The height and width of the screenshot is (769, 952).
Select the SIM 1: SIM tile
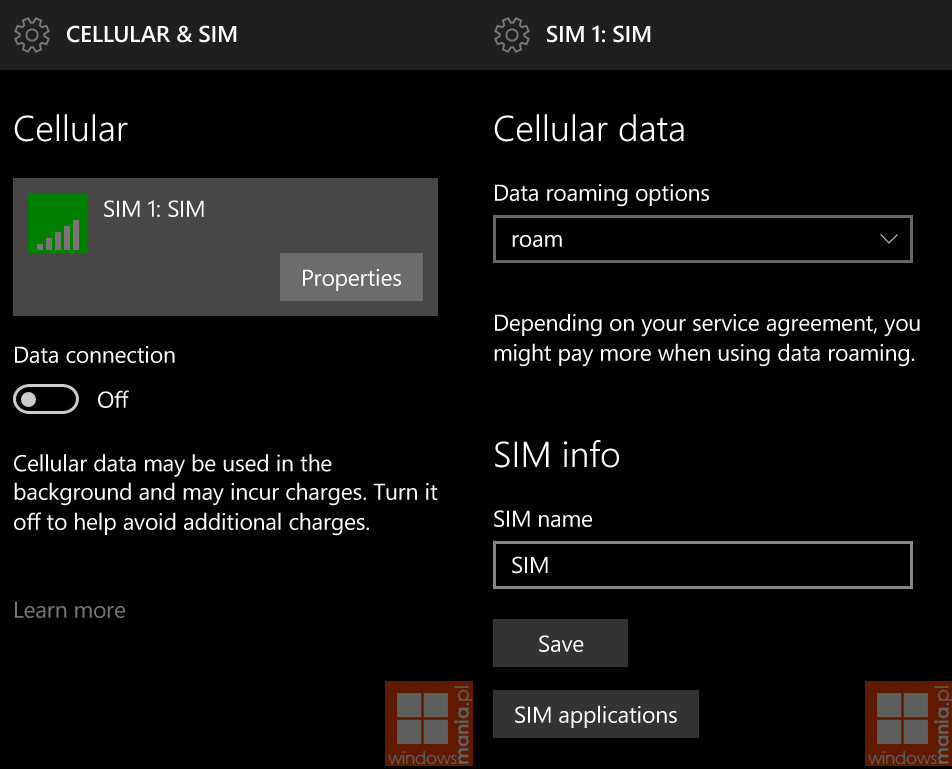pyautogui.click(x=225, y=247)
